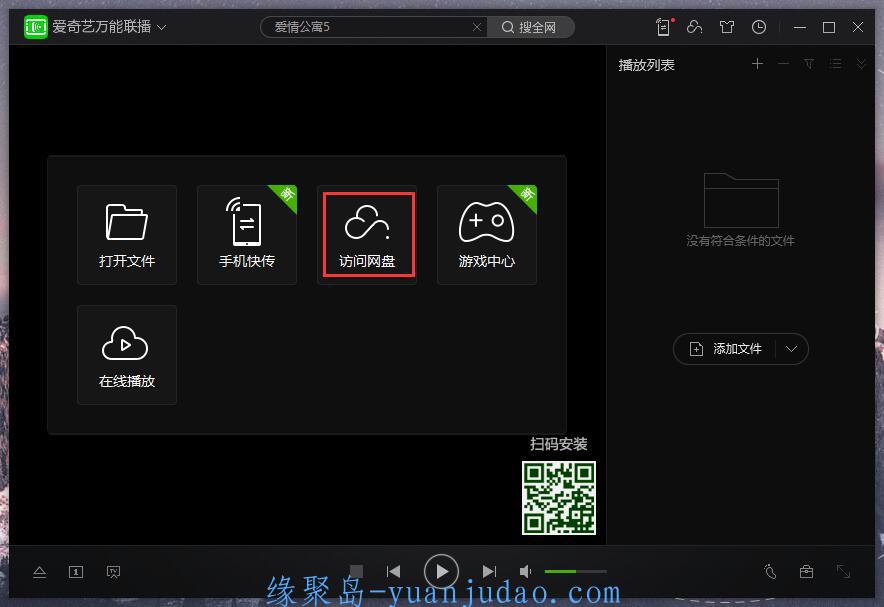Skip to the next track
Screen dimensions: 884x607
coord(489,571)
